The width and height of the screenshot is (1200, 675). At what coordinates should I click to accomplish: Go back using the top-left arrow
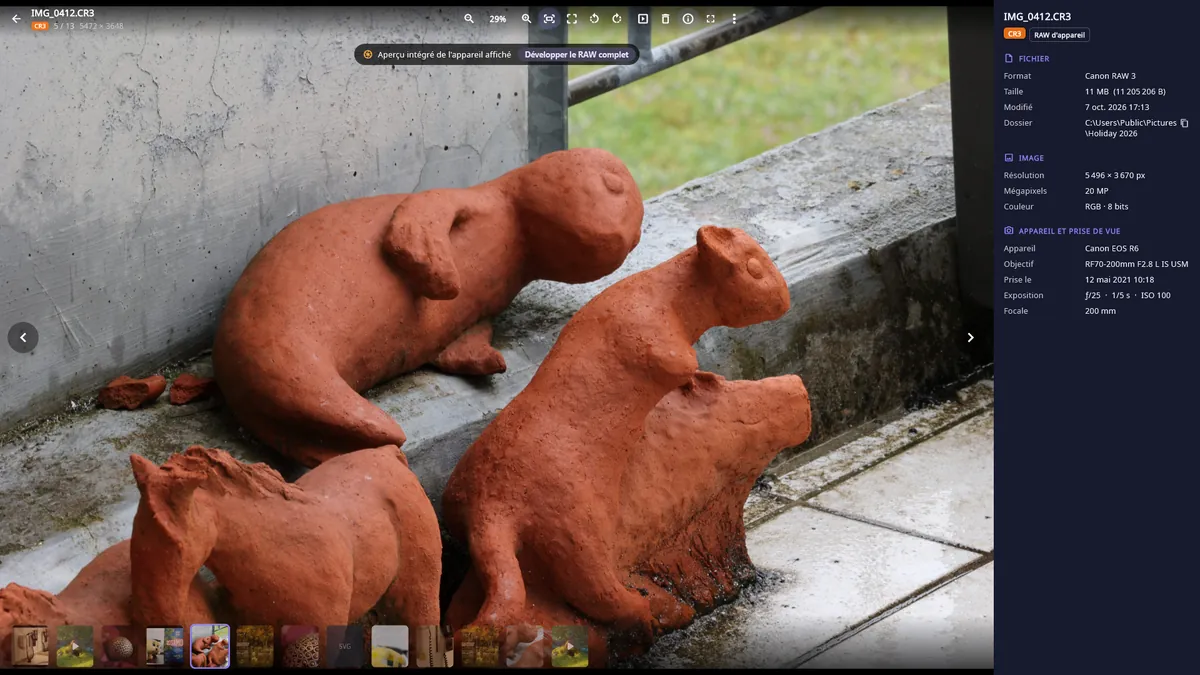(x=16, y=18)
